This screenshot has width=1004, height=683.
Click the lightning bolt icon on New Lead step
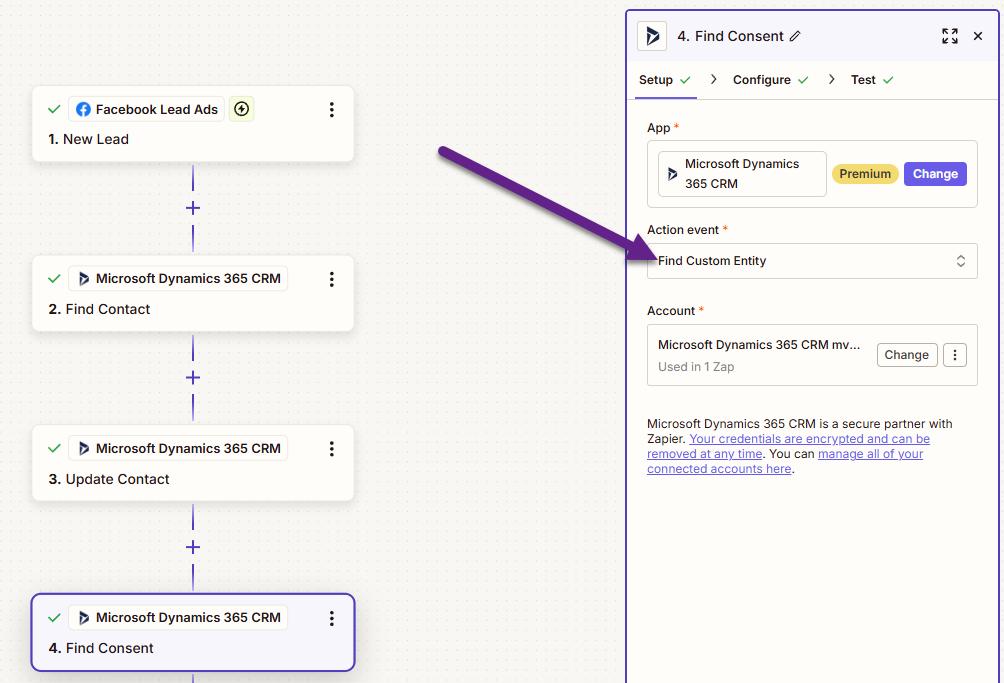[241, 109]
